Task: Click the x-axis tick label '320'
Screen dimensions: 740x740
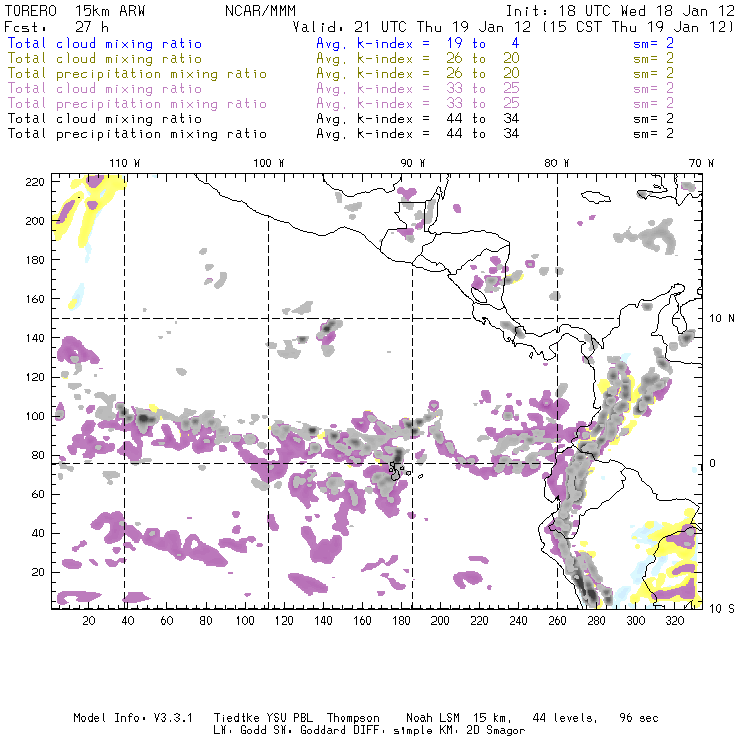Action: (x=674, y=621)
